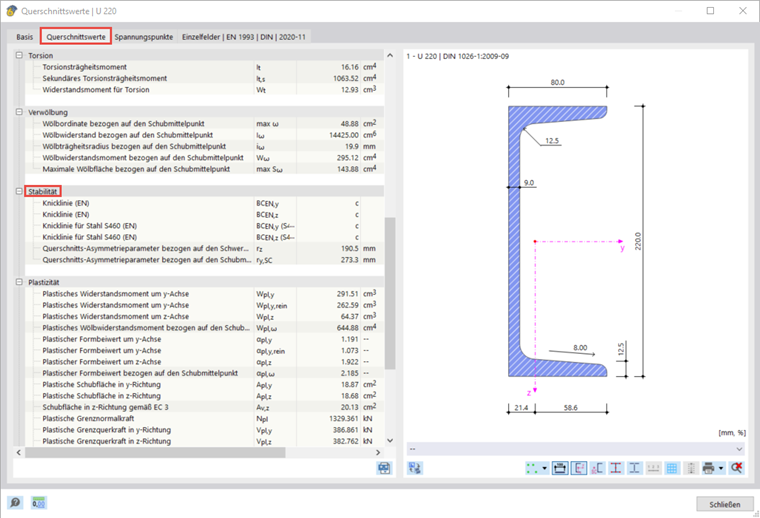The height and width of the screenshot is (518, 760).
Task: Click the grayed numbering 1 2 3 icon
Action: click(x=653, y=468)
